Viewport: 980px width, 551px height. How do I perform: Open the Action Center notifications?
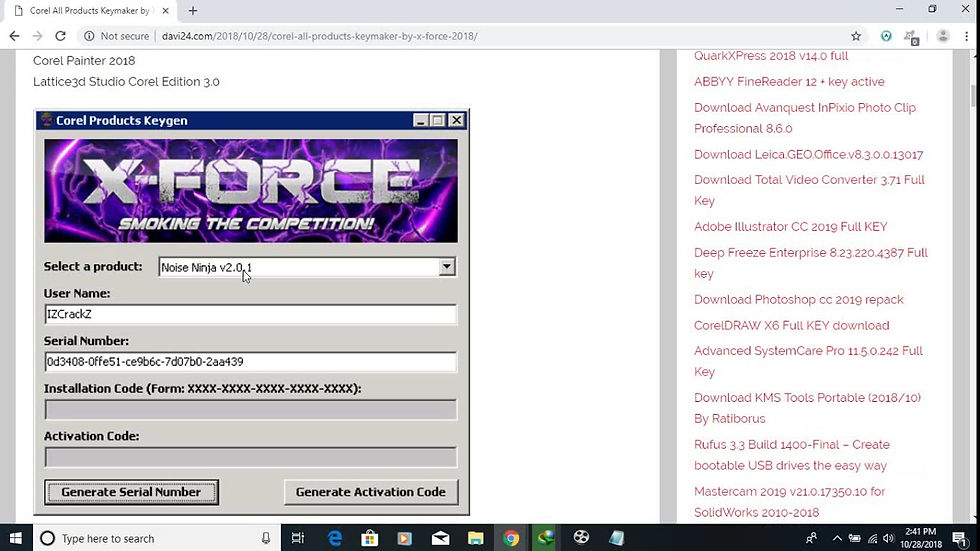pos(959,538)
